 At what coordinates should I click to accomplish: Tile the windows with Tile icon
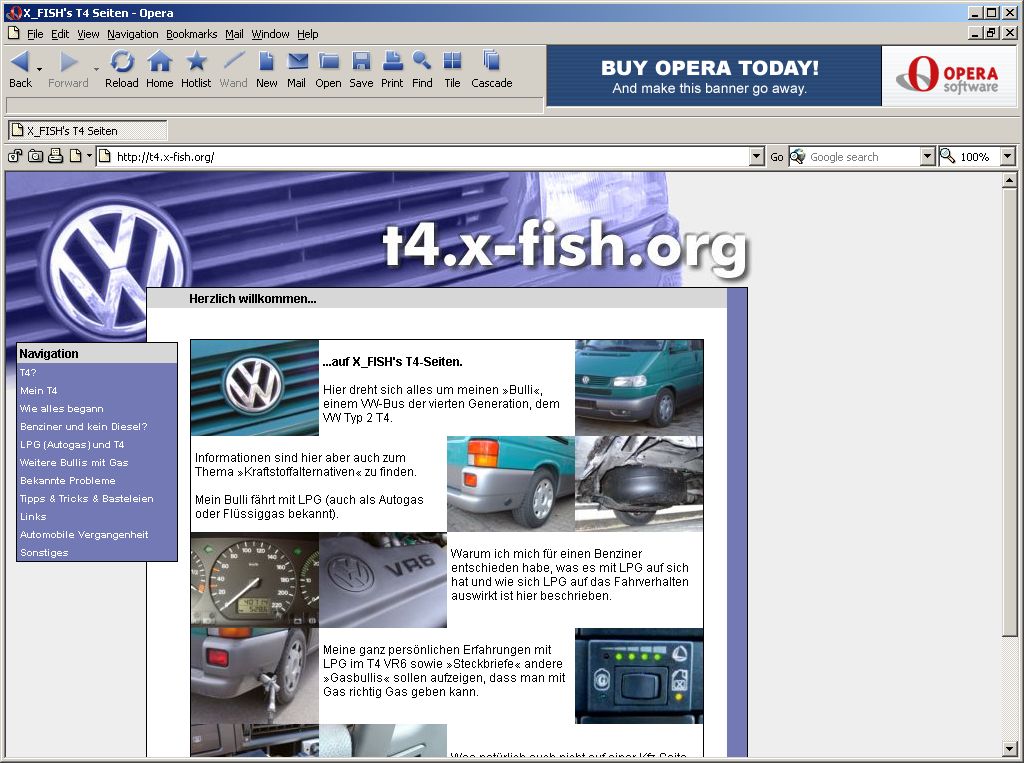click(452, 69)
